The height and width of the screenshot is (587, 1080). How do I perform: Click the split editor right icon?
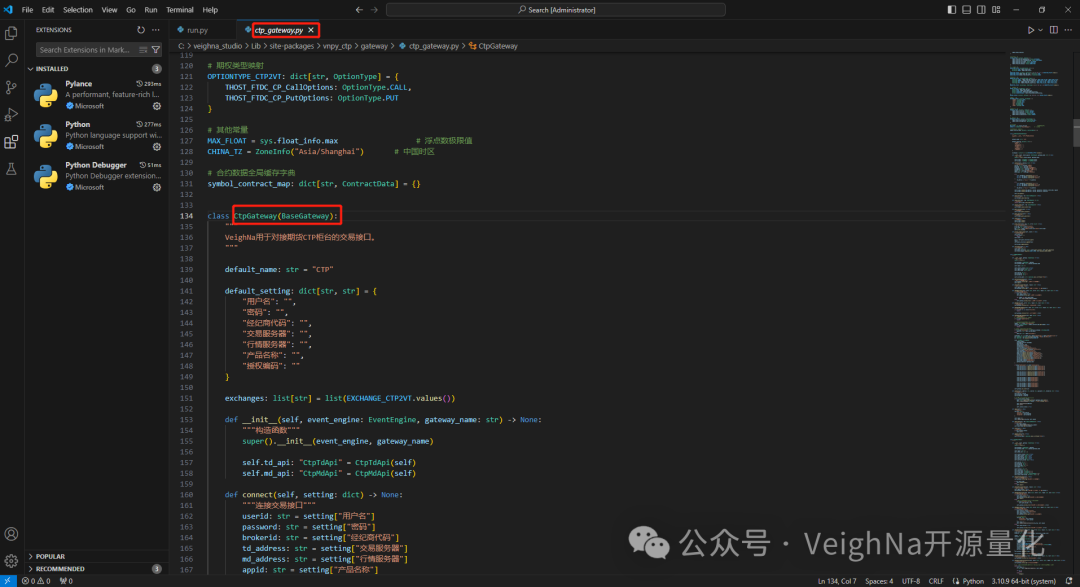[x=1054, y=30]
